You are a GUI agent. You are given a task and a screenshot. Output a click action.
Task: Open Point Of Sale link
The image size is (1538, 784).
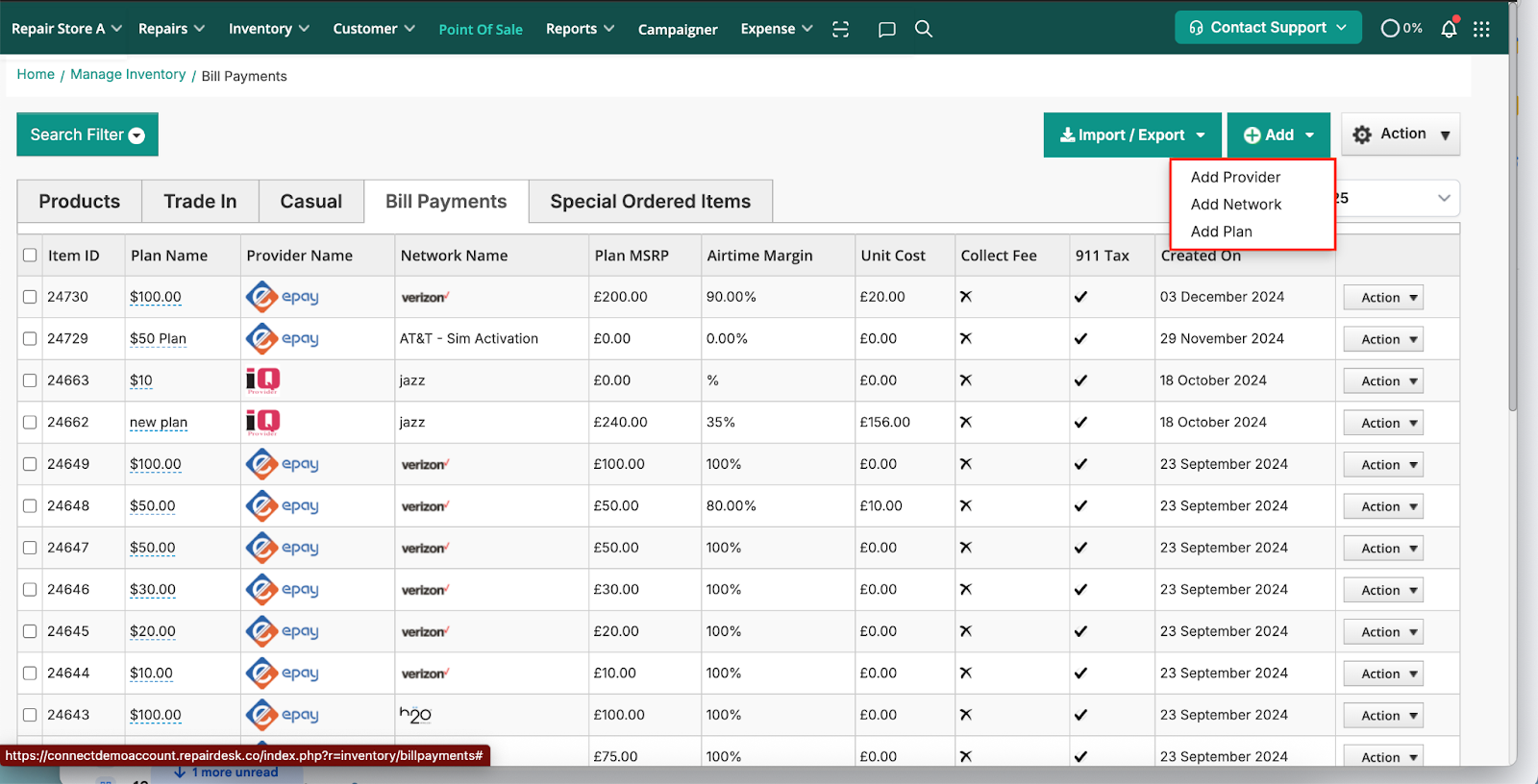[481, 30]
